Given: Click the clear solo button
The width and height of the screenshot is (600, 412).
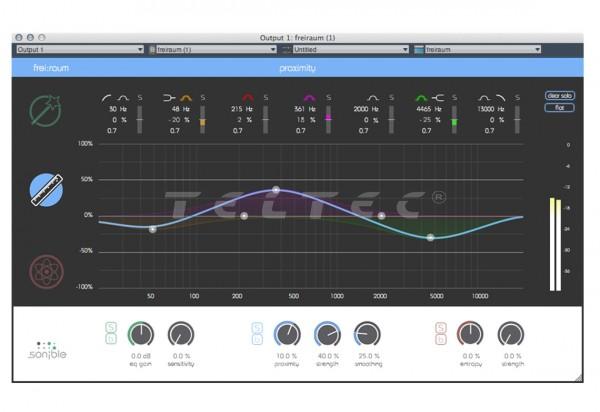Looking at the screenshot, I should [559, 95].
